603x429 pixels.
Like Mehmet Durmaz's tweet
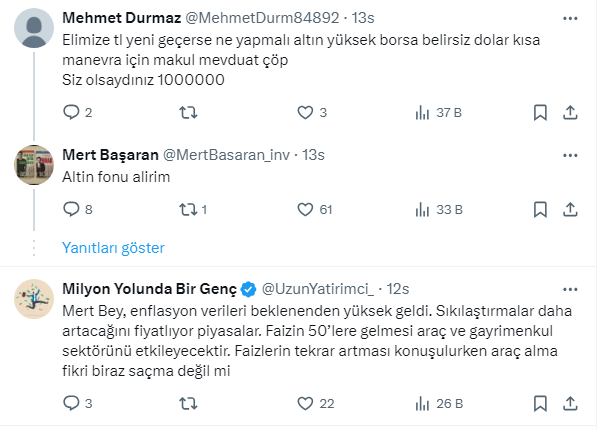pos(306,113)
